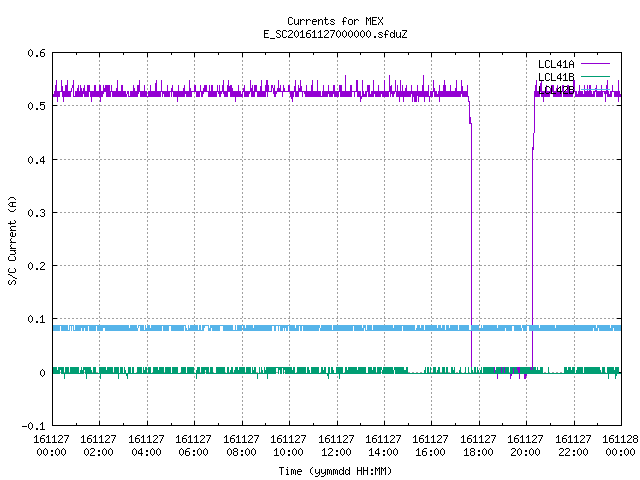The width and height of the screenshot is (640, 480).
Task: Click the -0.1 y-axis tick label
Action: click(x=33, y=426)
